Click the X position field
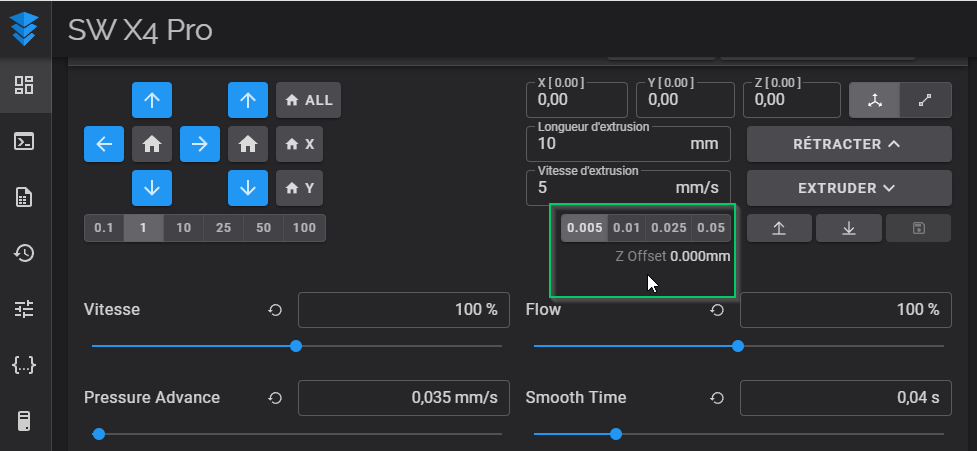This screenshot has height=451, width=977. (577, 100)
